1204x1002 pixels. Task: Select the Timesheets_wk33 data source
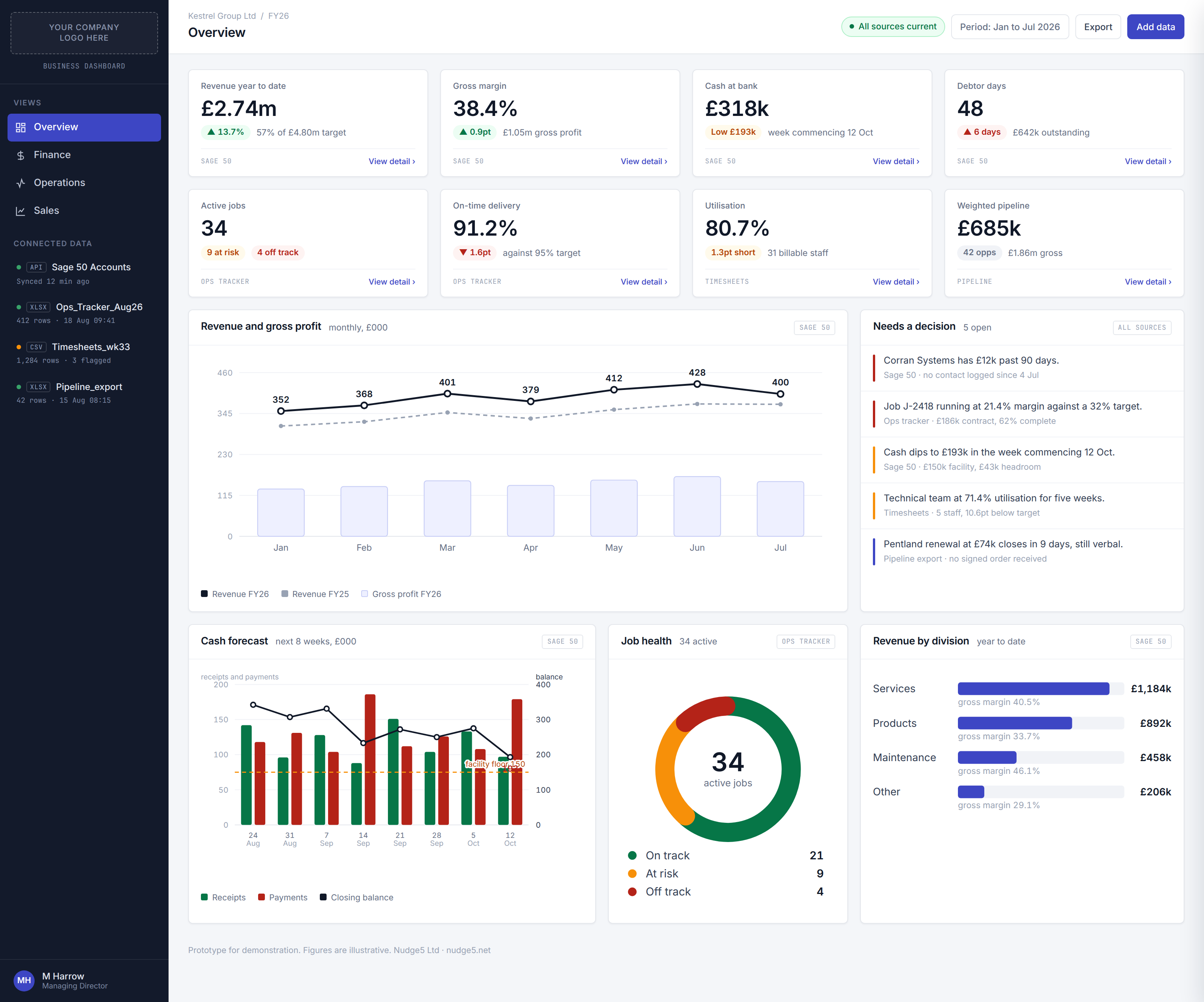click(84, 353)
